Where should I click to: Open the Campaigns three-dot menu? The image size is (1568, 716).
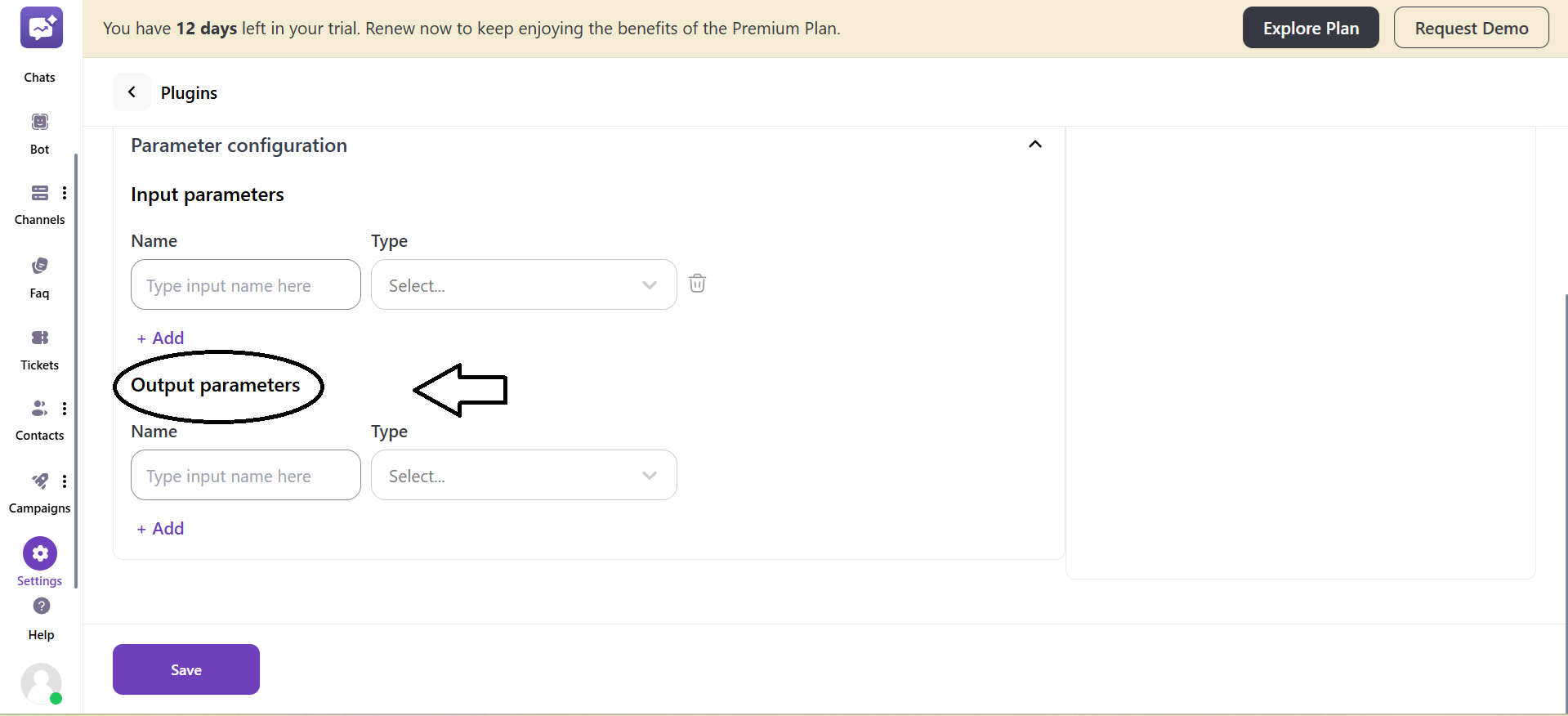[65, 481]
